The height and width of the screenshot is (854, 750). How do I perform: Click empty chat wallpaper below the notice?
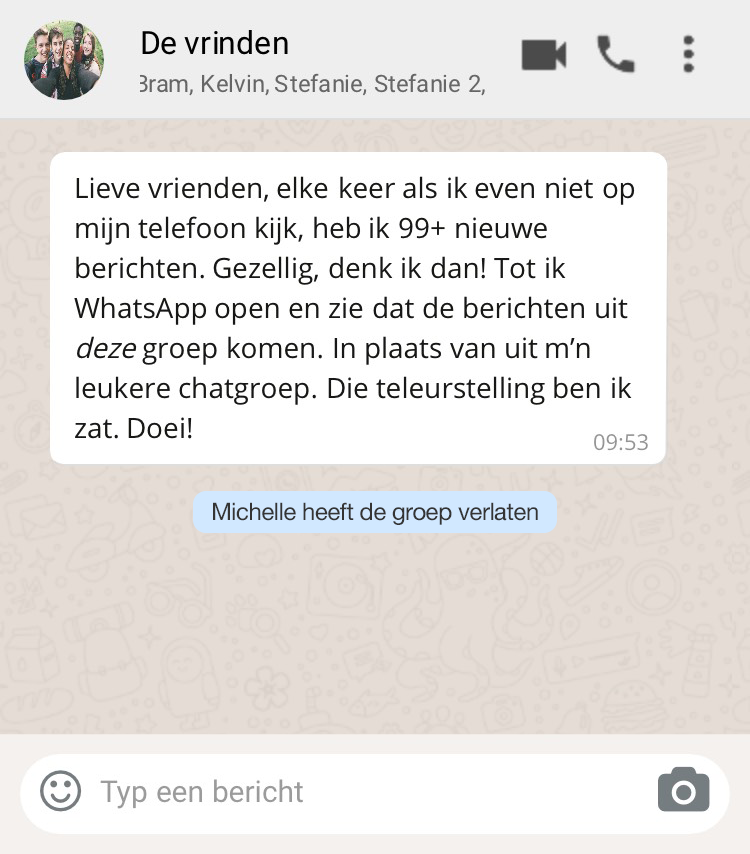(x=375, y=632)
